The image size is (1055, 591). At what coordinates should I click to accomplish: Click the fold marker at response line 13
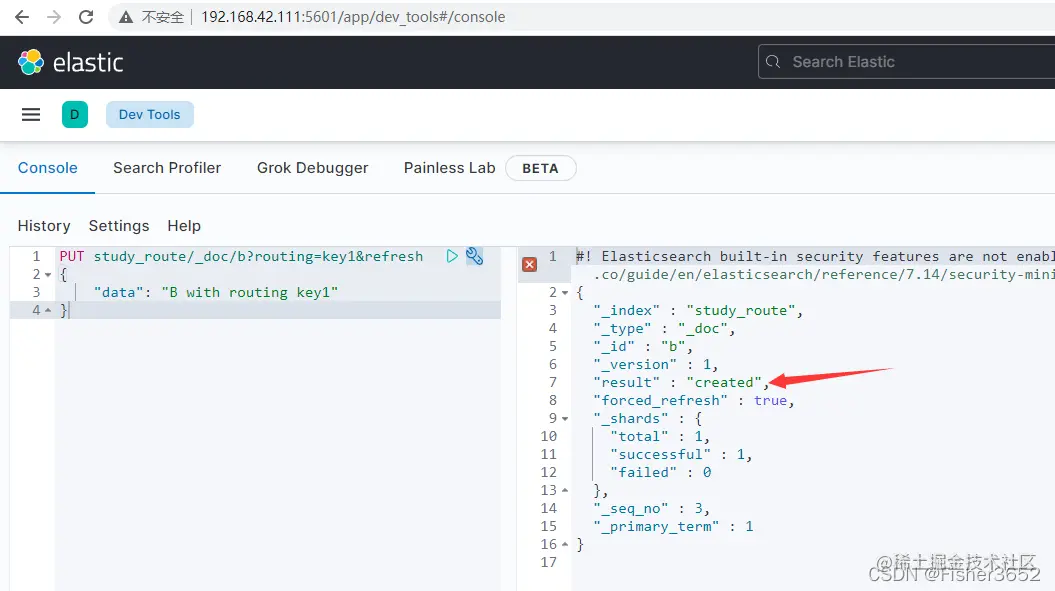(565, 490)
